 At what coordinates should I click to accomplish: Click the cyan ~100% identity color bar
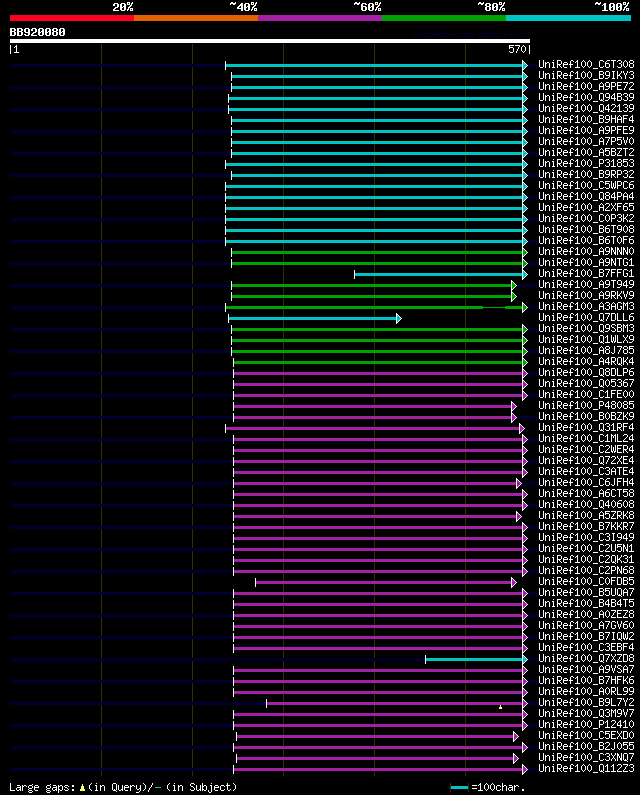[x=568, y=18]
